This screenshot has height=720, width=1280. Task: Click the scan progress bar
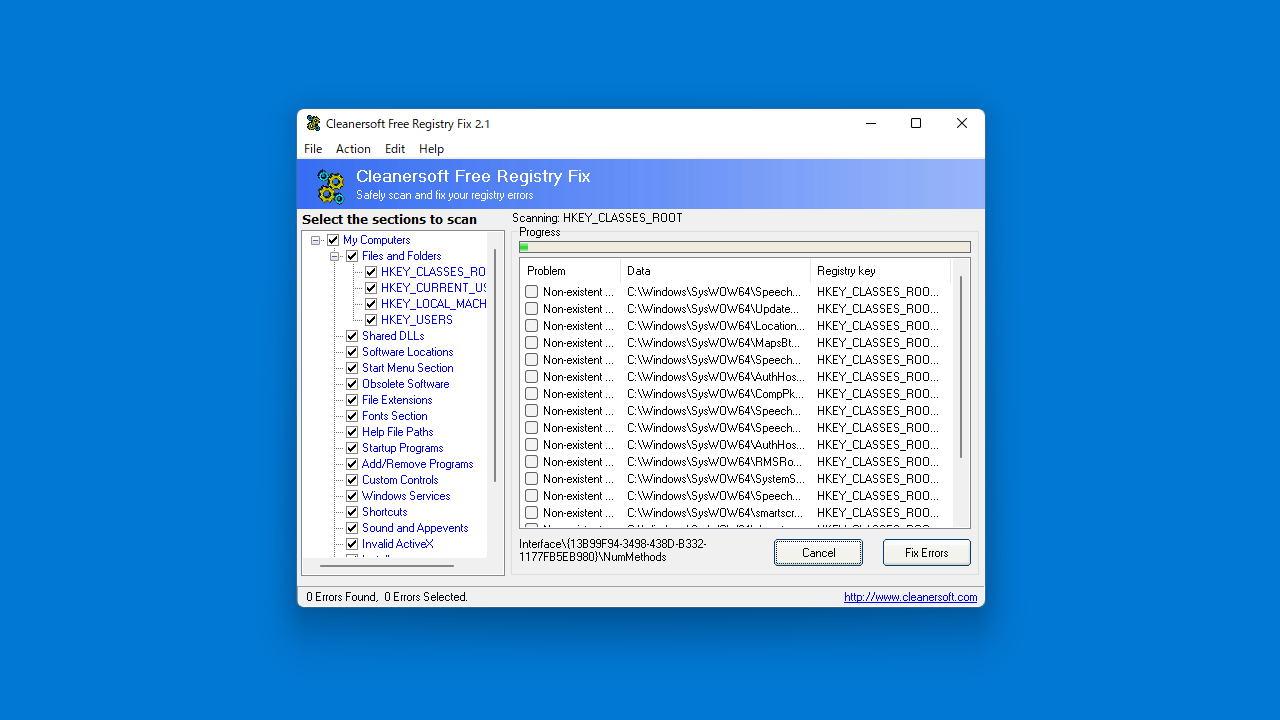(x=744, y=247)
